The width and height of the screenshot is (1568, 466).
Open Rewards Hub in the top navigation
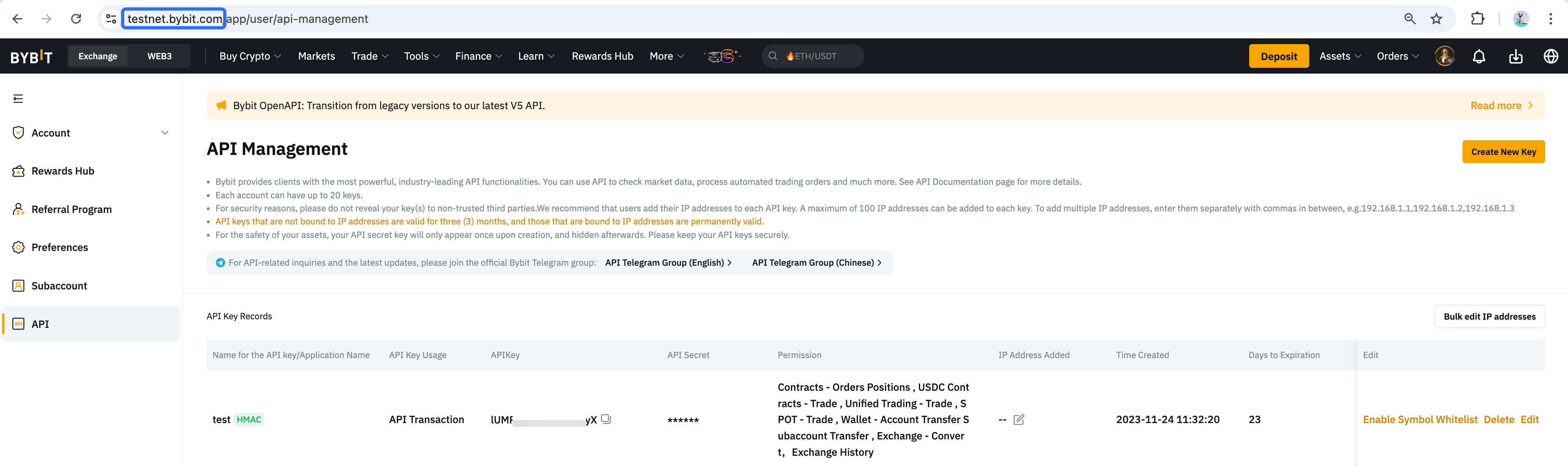[x=602, y=56]
